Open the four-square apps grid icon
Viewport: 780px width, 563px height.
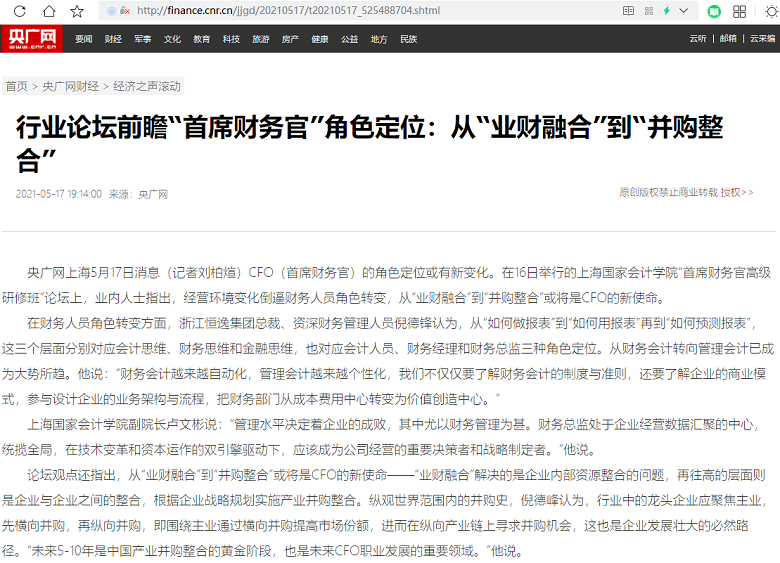740,11
